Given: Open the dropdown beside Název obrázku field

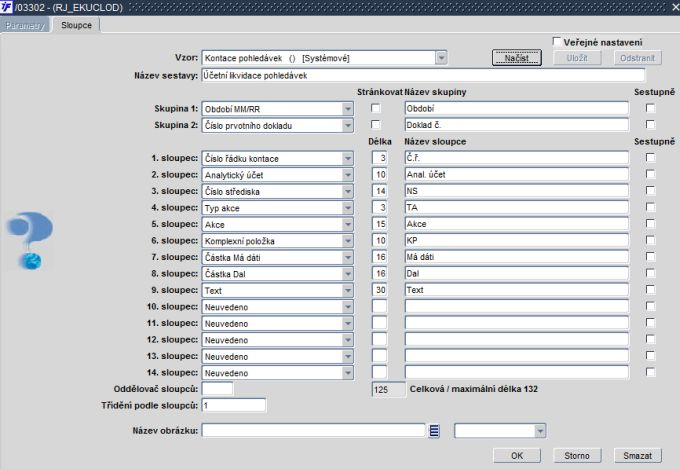Looking at the screenshot, I should 540,431.
